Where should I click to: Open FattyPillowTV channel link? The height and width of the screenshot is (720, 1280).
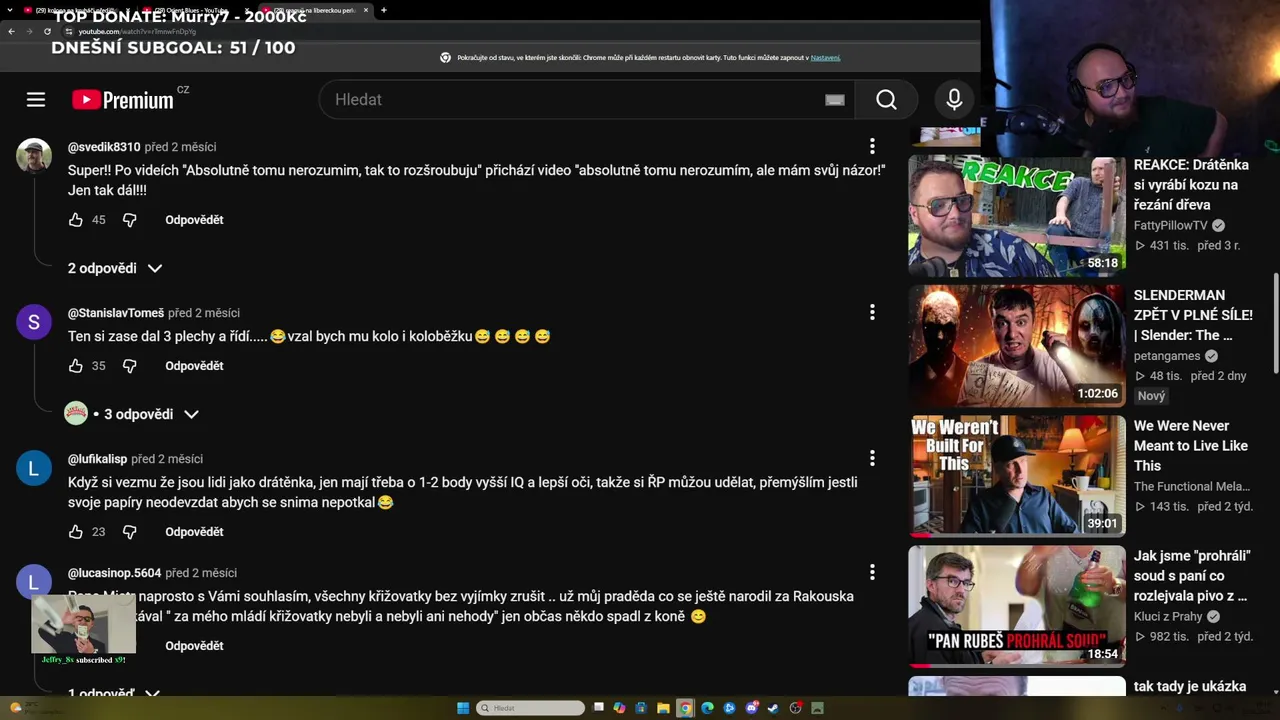1171,226
